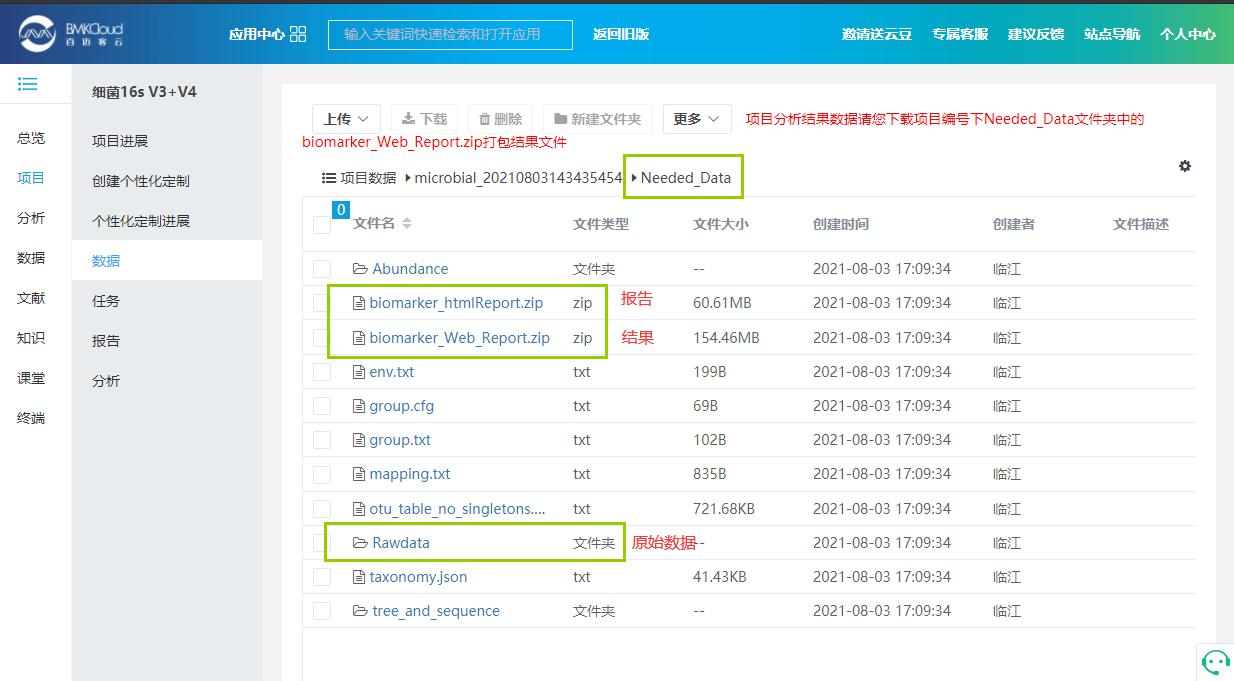1234x681 pixels.
Task: Open the application center grid icon
Action: 298,34
